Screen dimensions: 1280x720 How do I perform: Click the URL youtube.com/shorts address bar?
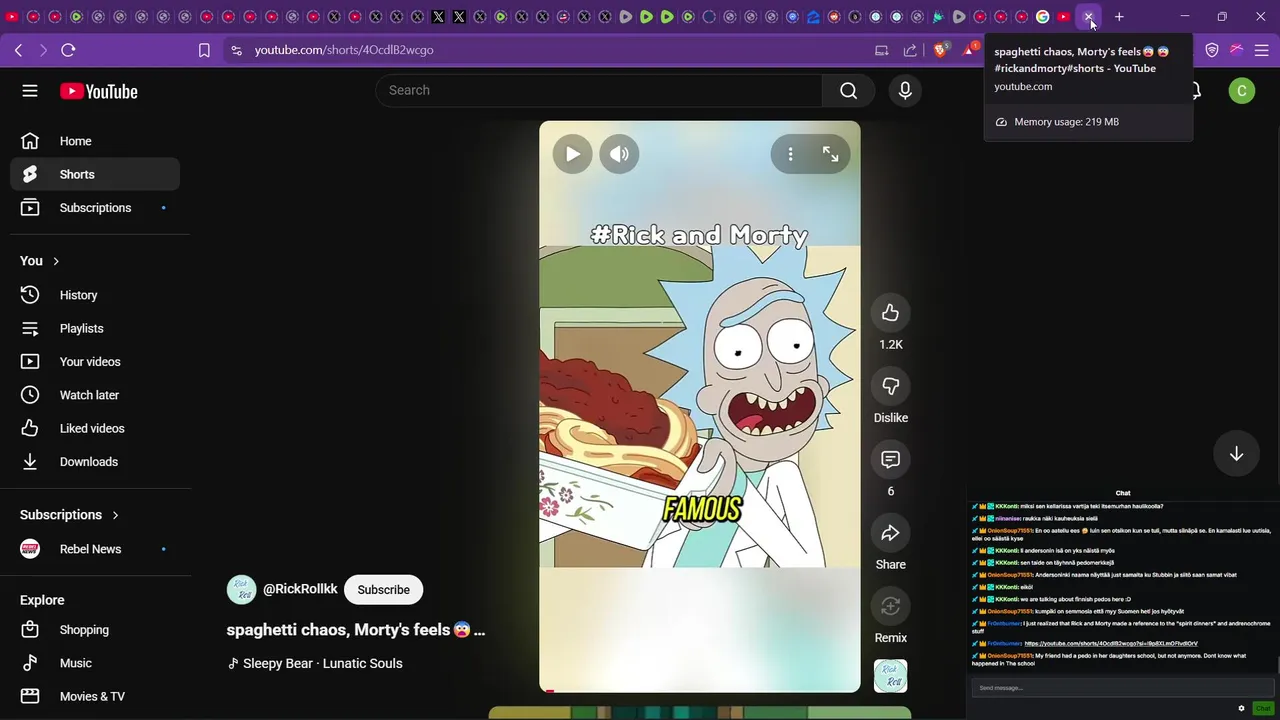(x=344, y=50)
